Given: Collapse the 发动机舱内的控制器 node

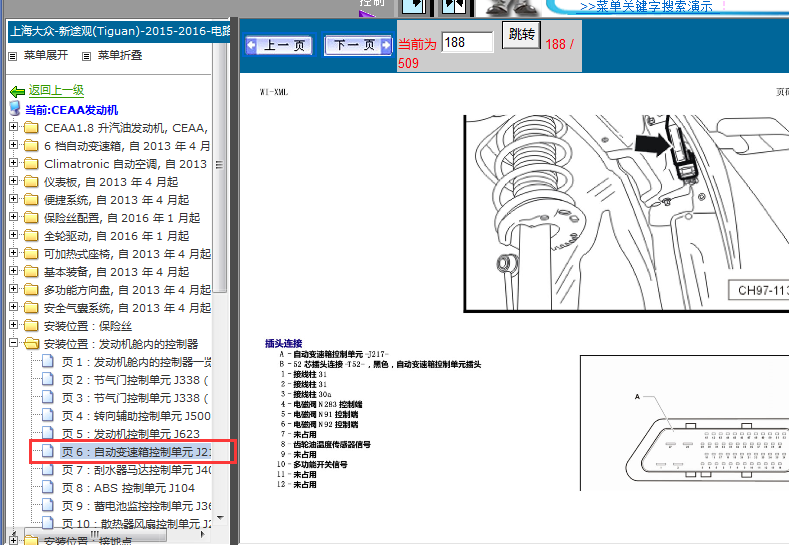Looking at the screenshot, I should click(14, 343).
